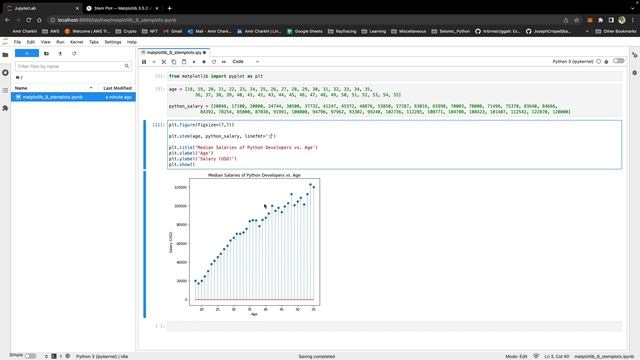Open the running terminals and kernels sidebar
The image size is (640, 360).
(5, 73)
